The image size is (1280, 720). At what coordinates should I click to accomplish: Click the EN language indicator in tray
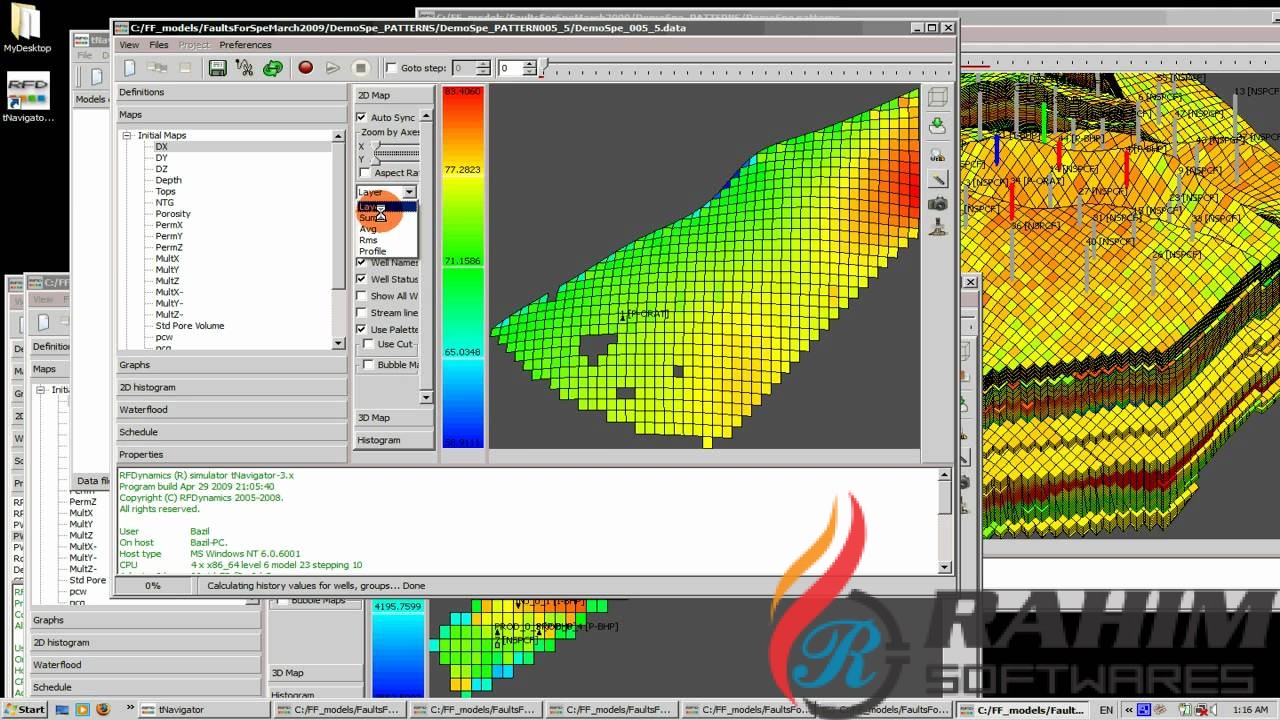tap(1106, 710)
